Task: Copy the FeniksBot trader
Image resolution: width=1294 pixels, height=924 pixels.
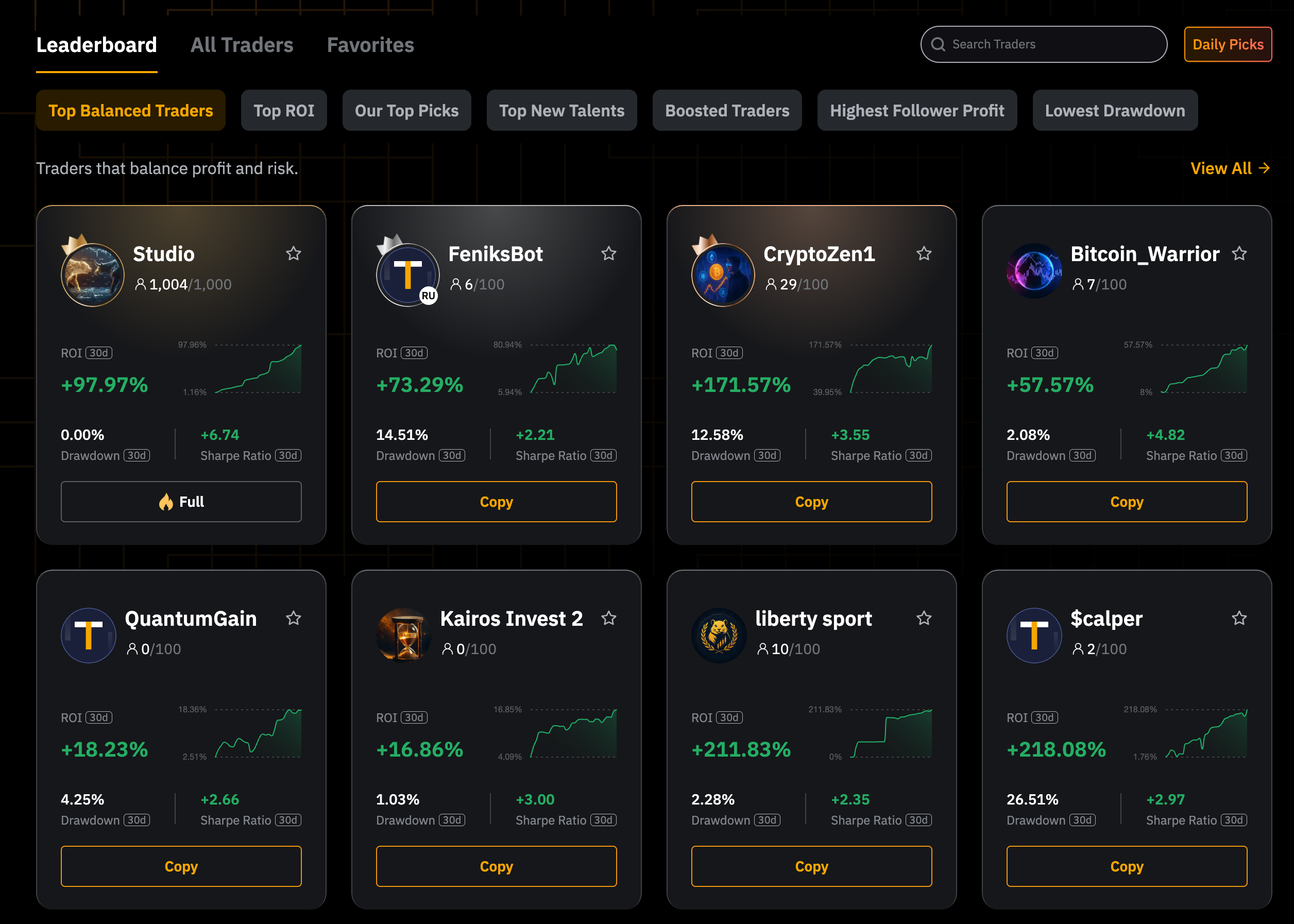Action: pyautogui.click(x=496, y=502)
